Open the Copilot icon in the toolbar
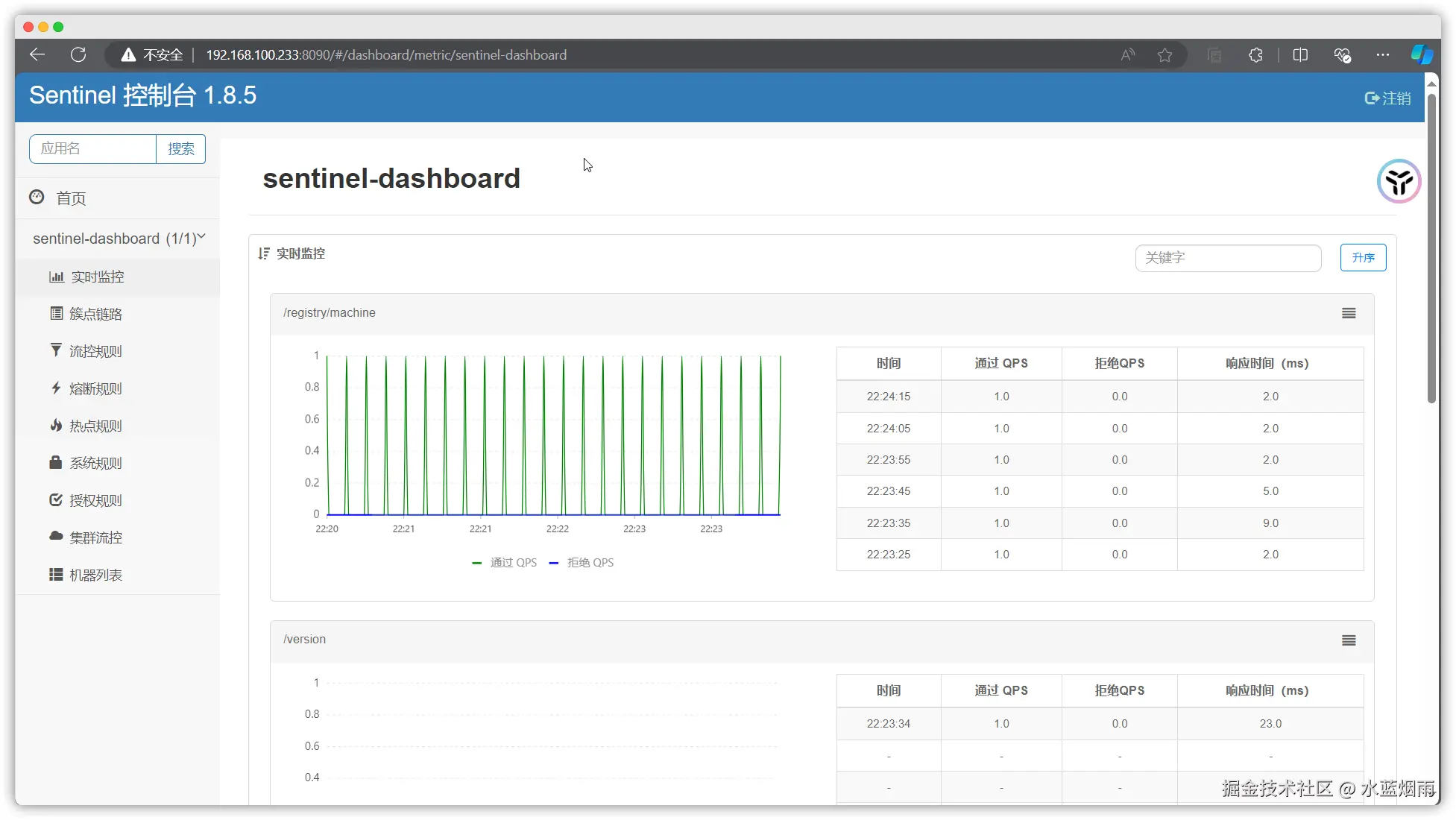This screenshot has height=820, width=1456. pos(1421,54)
